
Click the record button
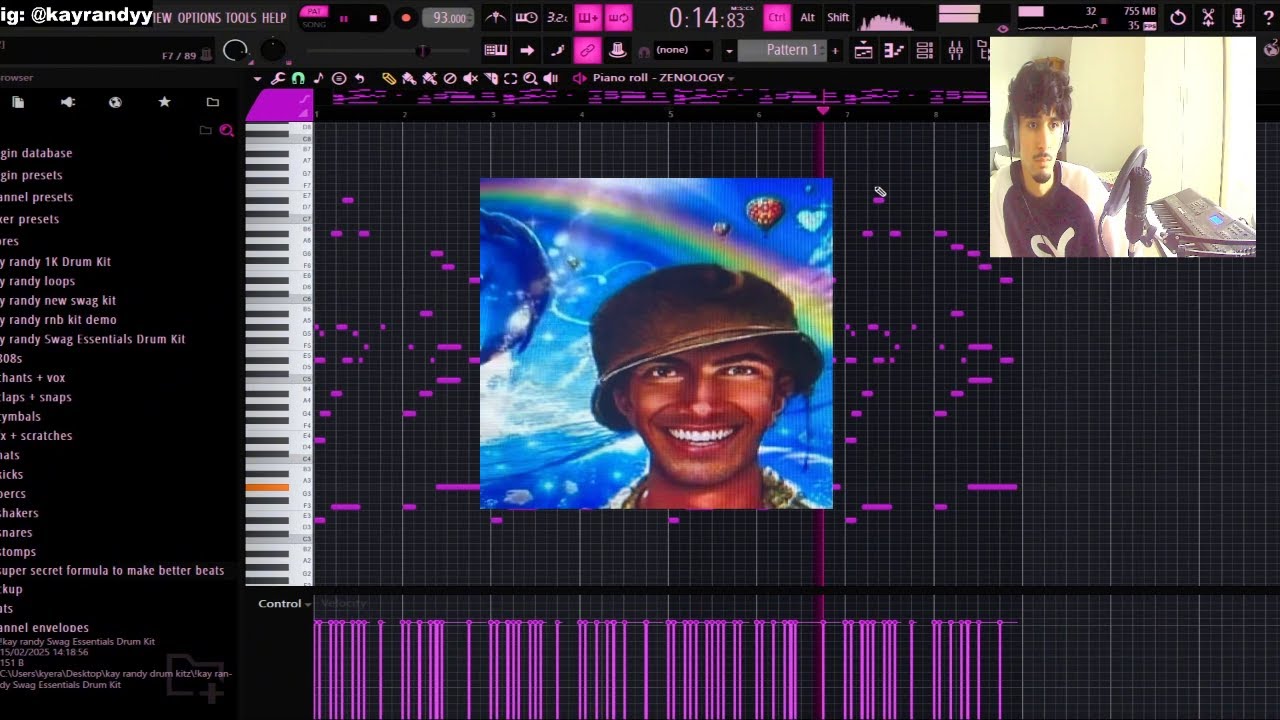pos(405,18)
